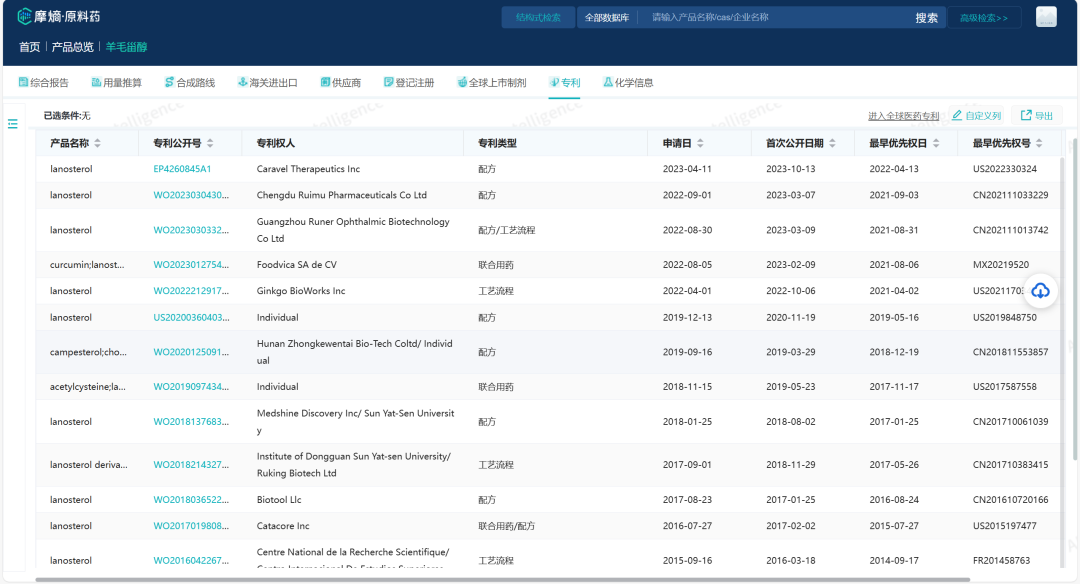Viewport: 1080px width, 584px height.
Task: Select the Biotool Llc cell
Action: [278, 499]
